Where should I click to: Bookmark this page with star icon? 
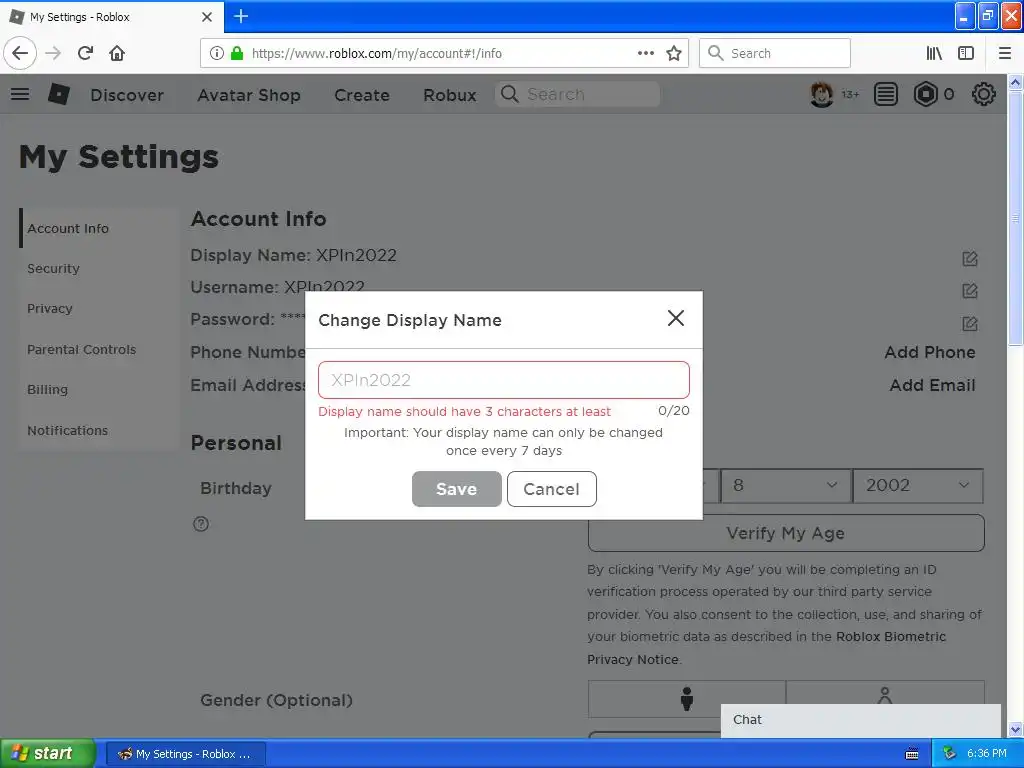[x=674, y=54]
